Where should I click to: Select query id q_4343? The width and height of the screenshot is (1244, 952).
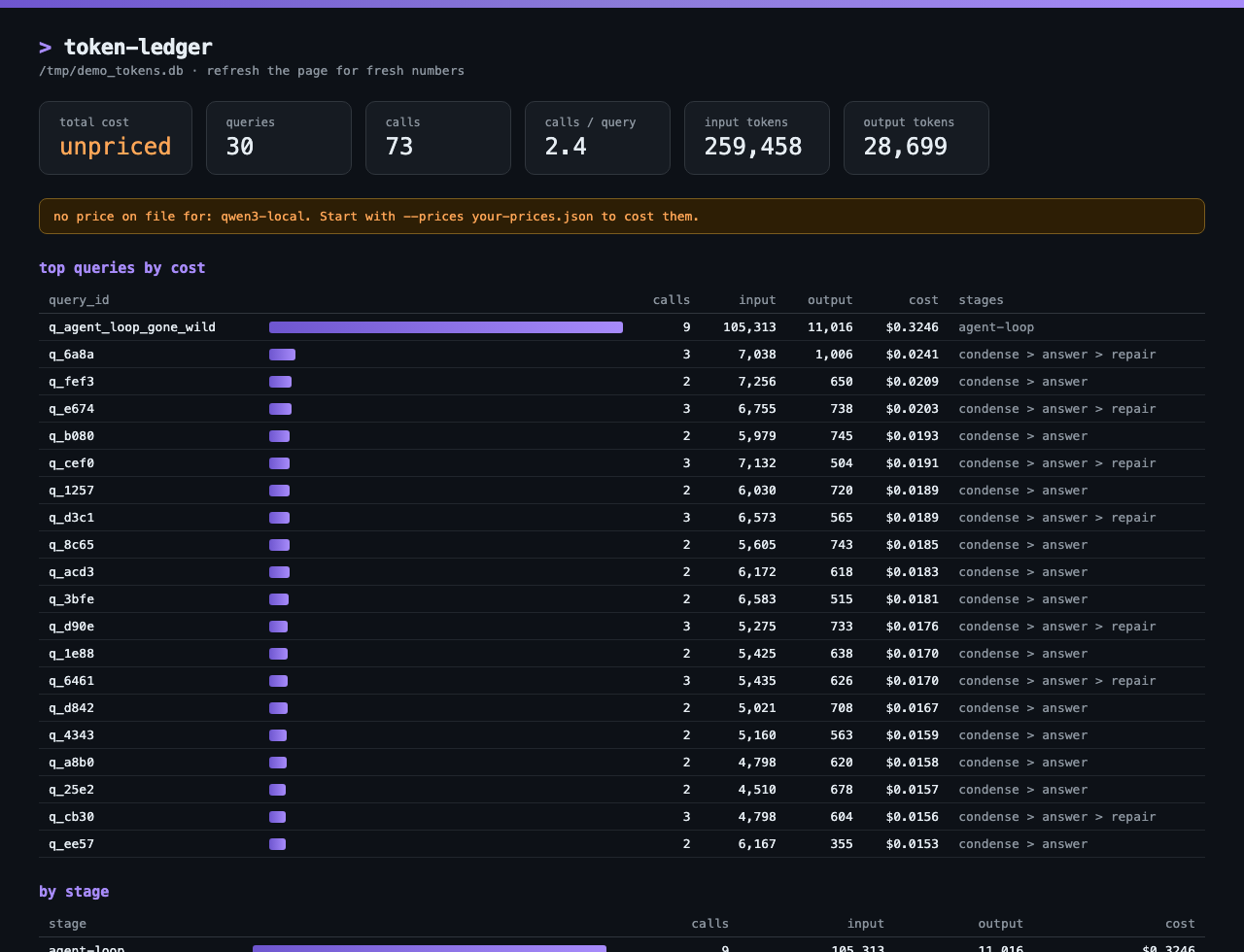click(x=71, y=735)
